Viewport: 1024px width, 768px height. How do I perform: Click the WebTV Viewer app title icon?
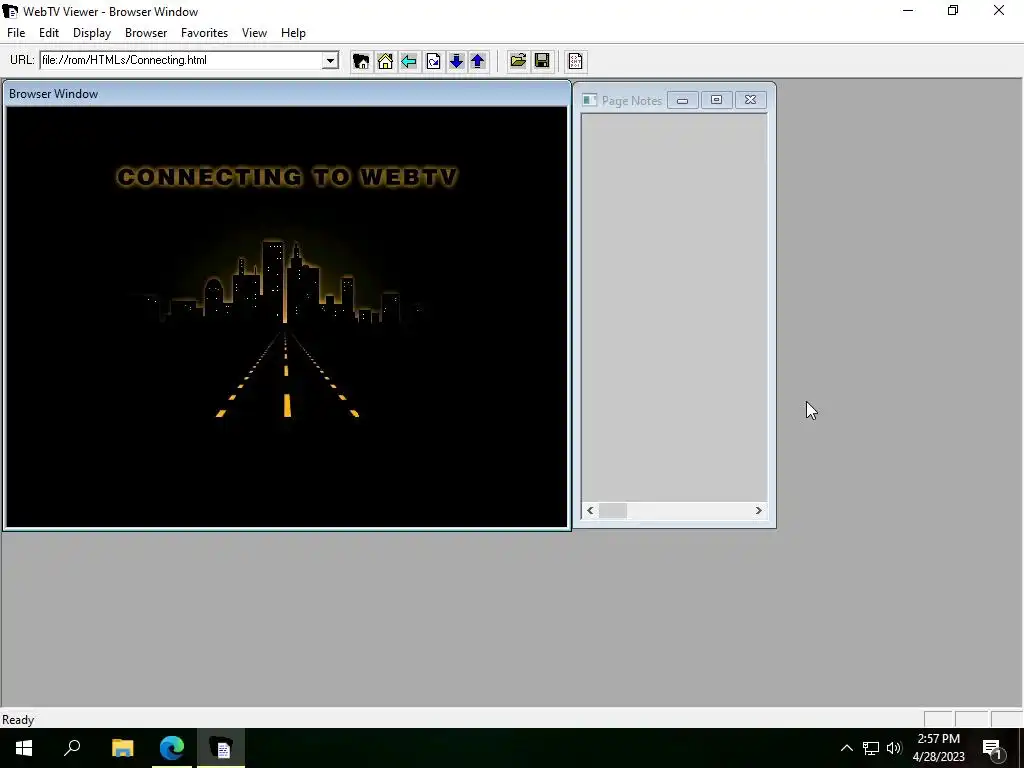point(10,12)
